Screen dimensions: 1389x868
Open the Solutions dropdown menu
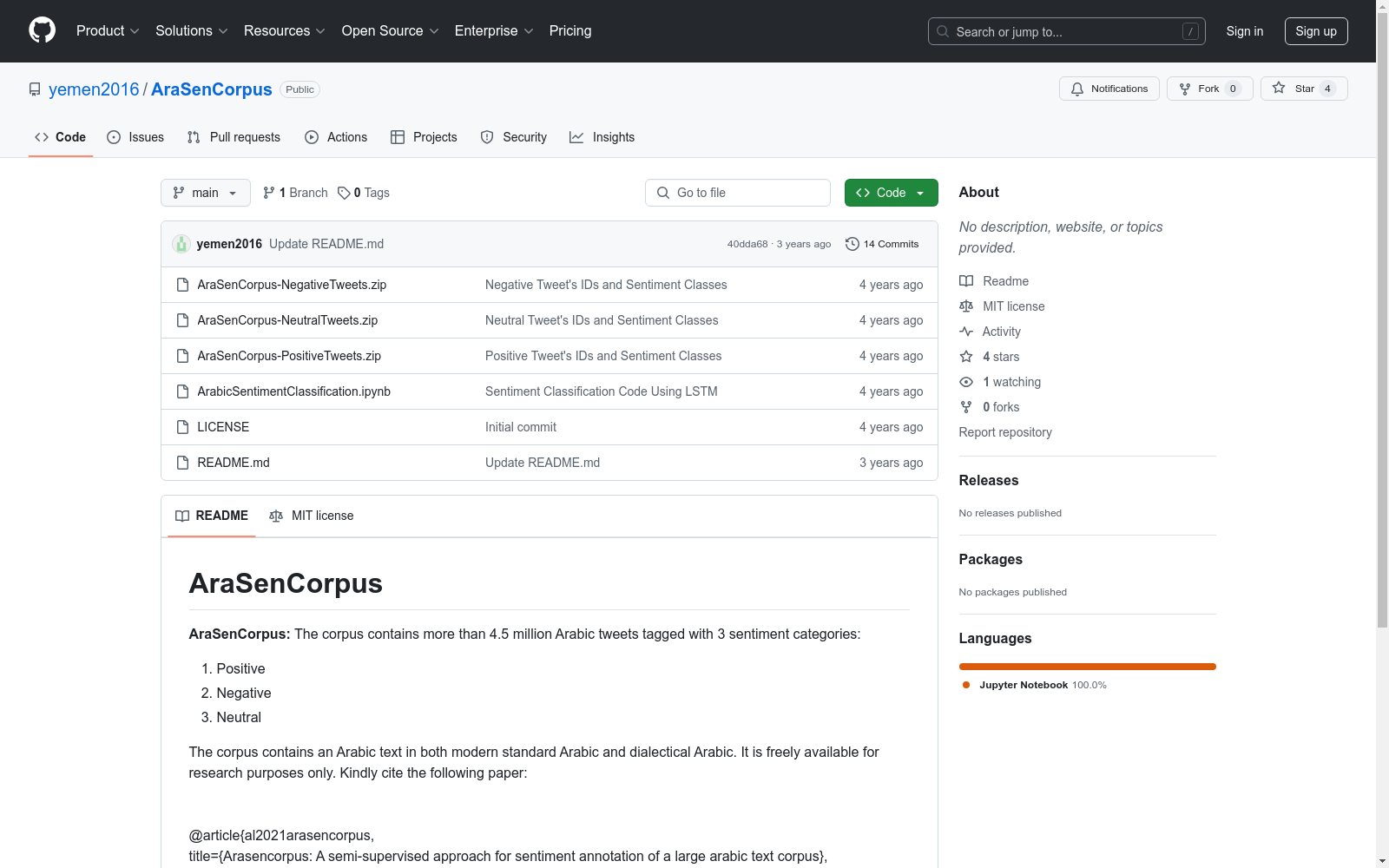(x=192, y=31)
